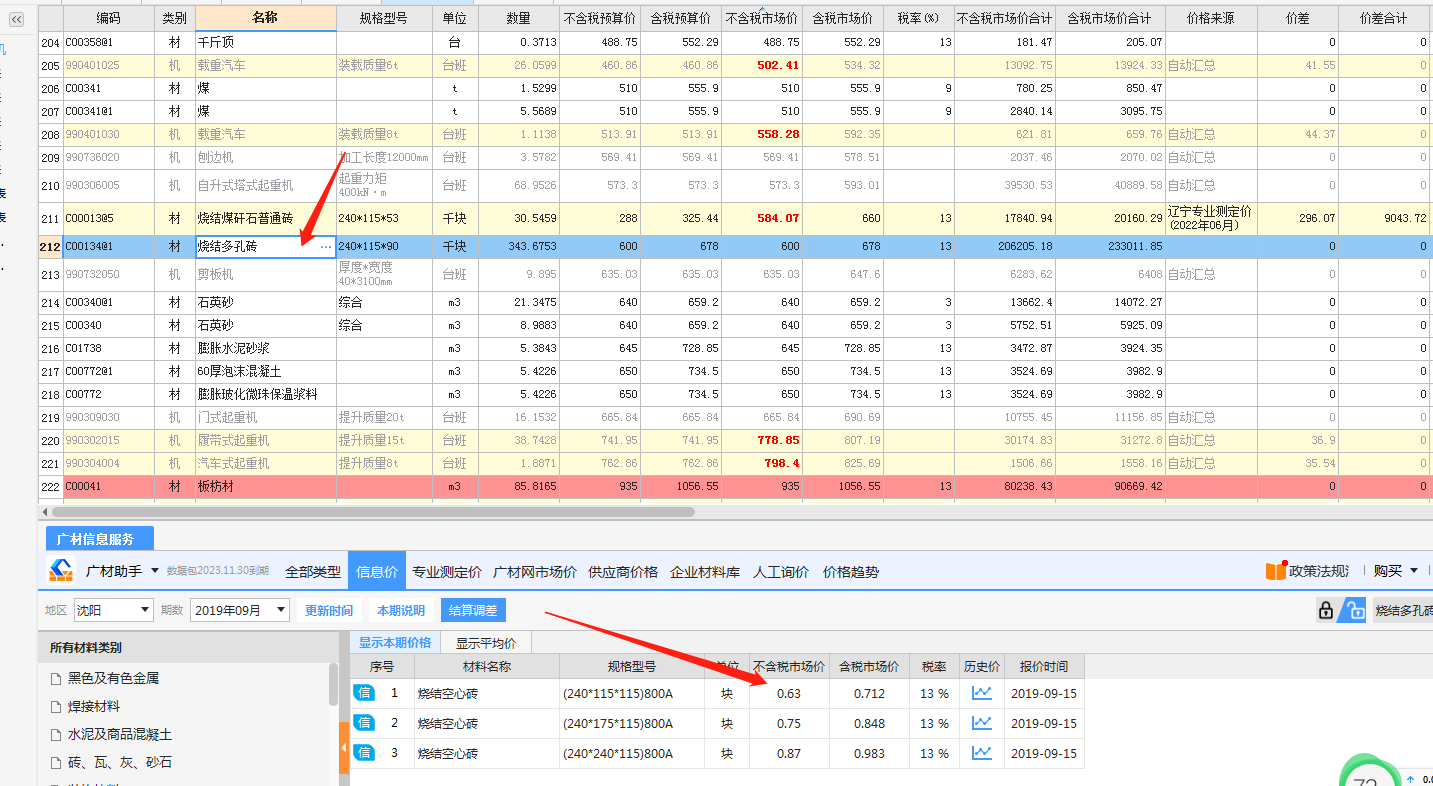Open ellipsis button in 烧结多孔砖 name cell
The image size is (1433, 786).
(x=325, y=246)
